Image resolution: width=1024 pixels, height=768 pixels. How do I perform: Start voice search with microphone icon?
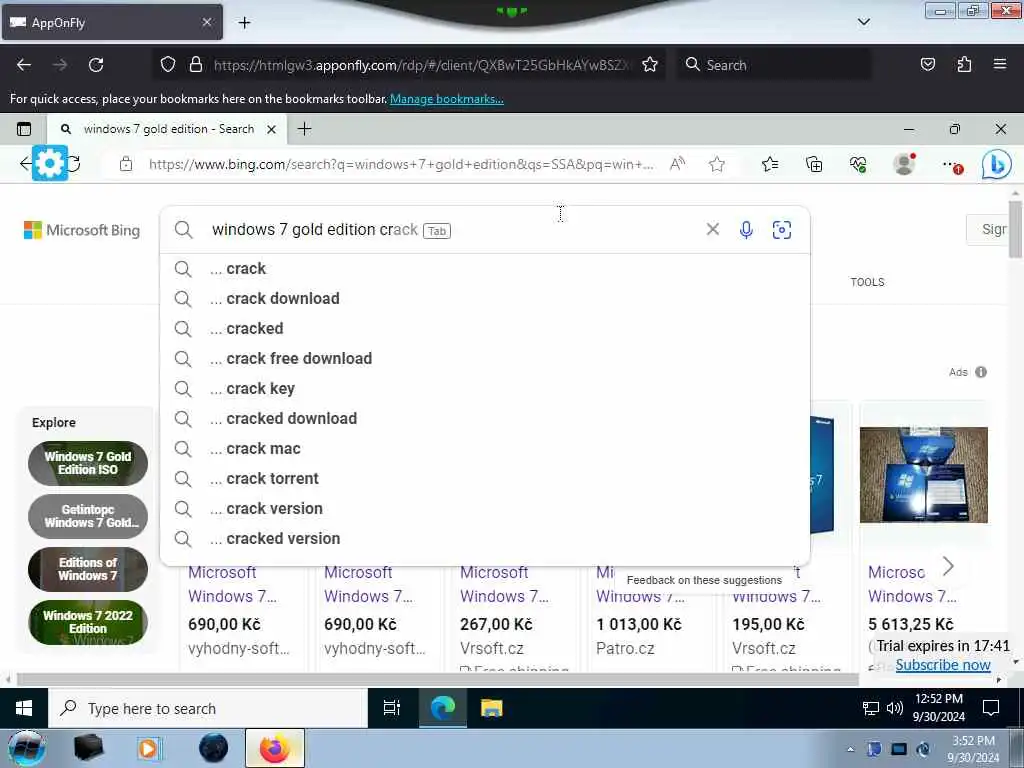click(746, 230)
